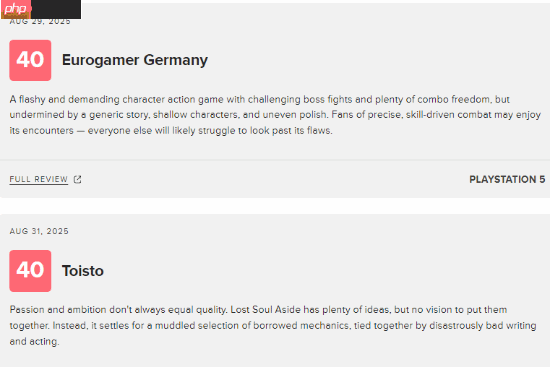
Task: Click the line starting 'together. Instead, it settles'
Action: pos(273,326)
